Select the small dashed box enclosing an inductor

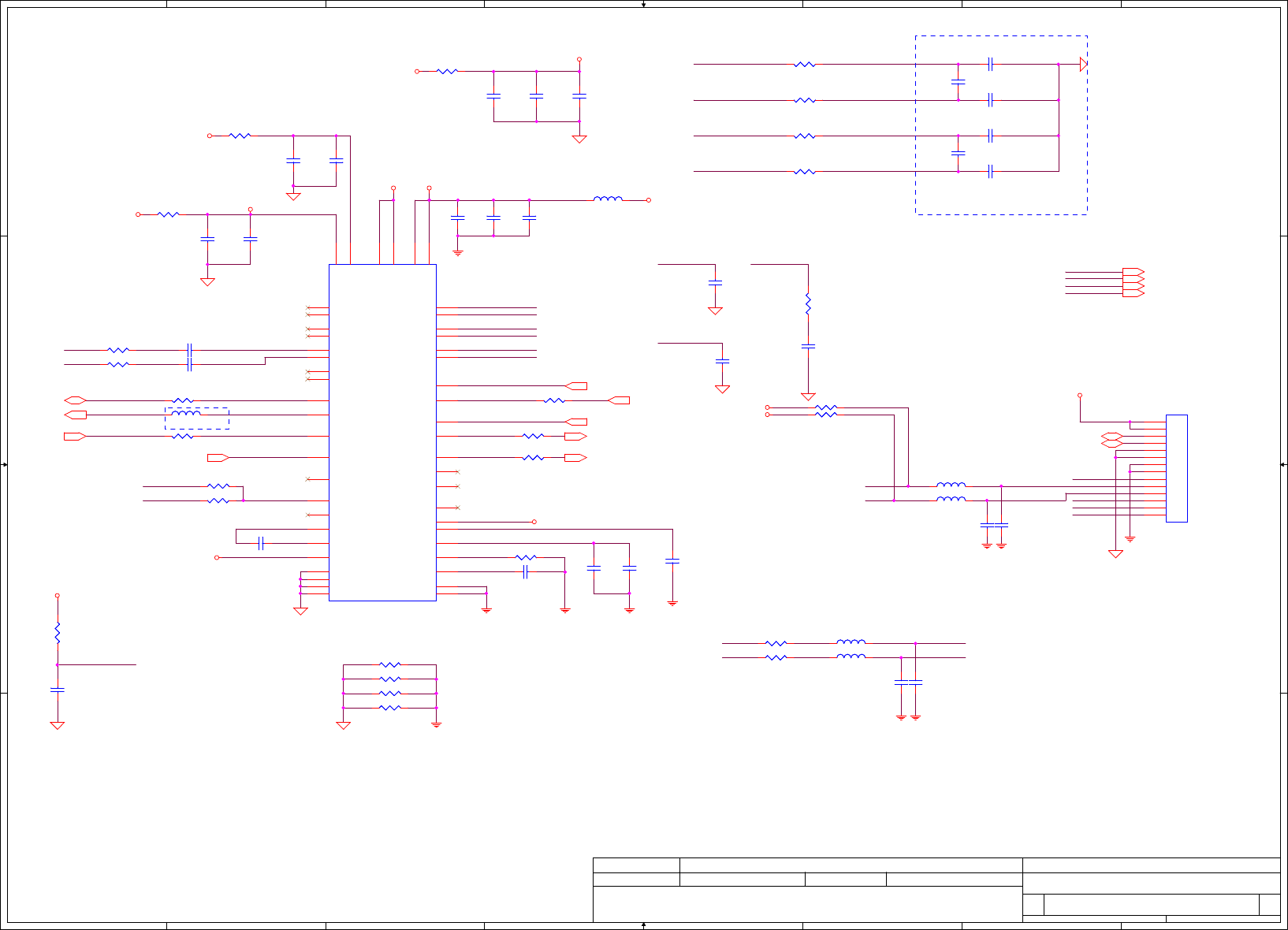(197, 418)
